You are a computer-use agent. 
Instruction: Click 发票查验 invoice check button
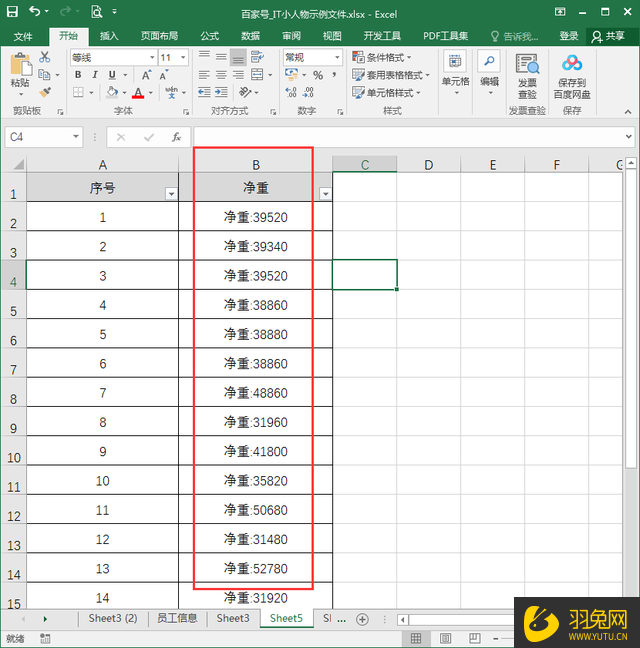[x=527, y=76]
